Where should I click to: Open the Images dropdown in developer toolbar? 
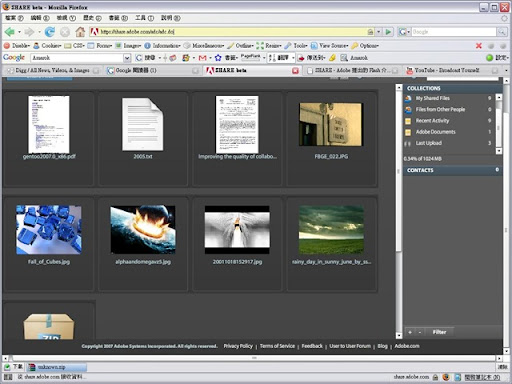coord(128,46)
